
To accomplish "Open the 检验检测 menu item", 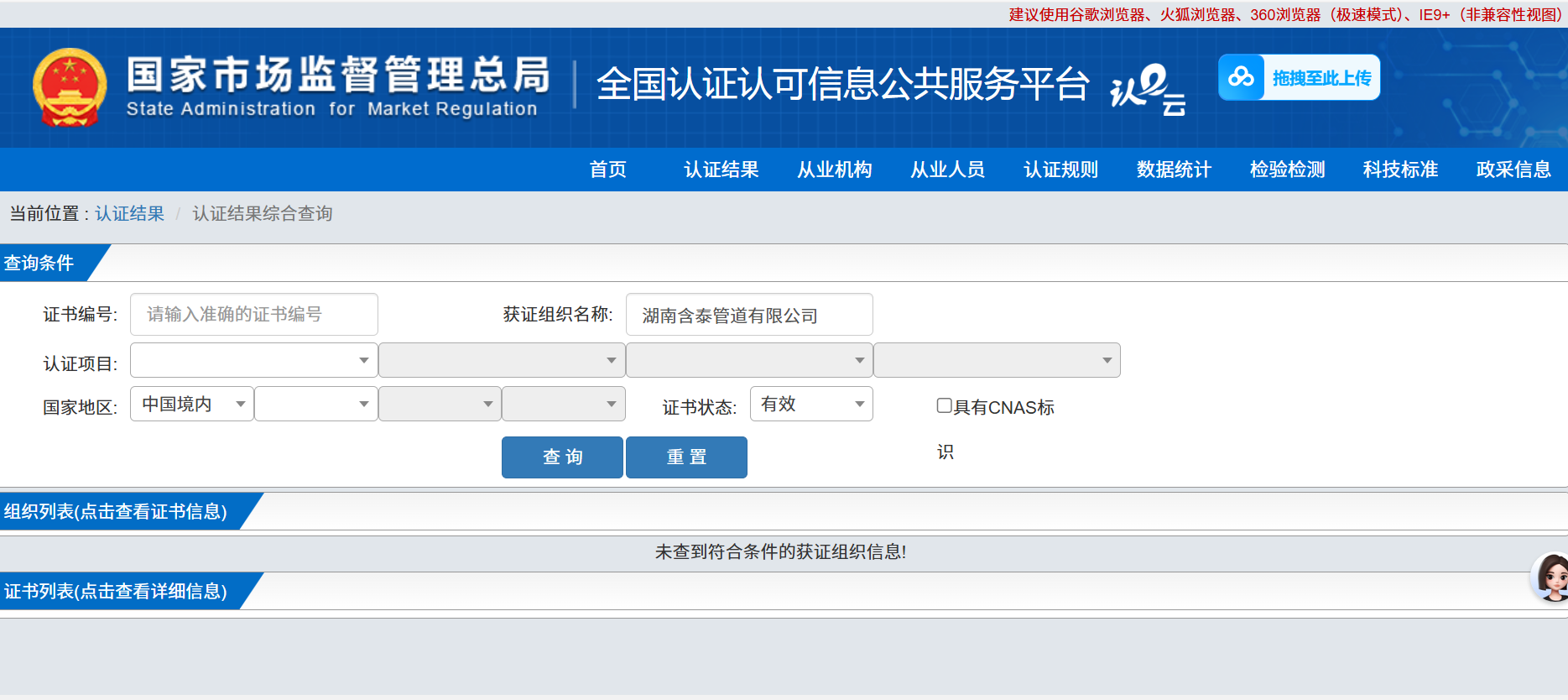I will (x=1288, y=170).
